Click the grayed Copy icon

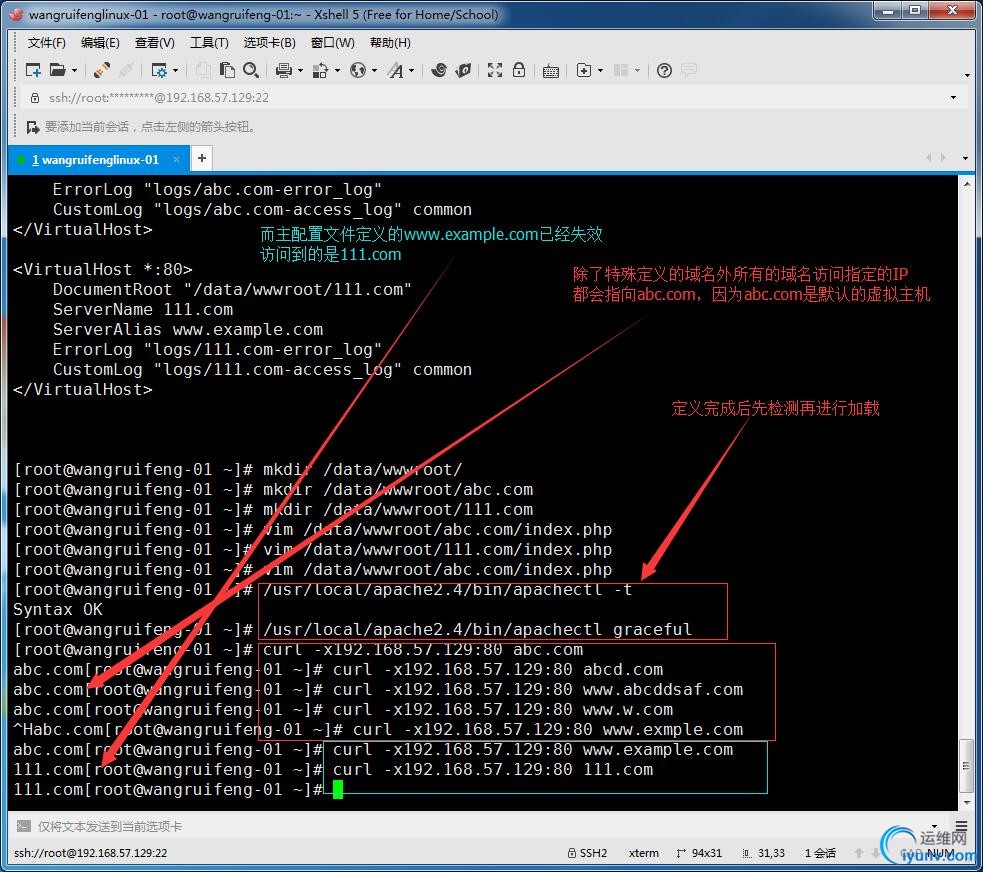[202, 70]
